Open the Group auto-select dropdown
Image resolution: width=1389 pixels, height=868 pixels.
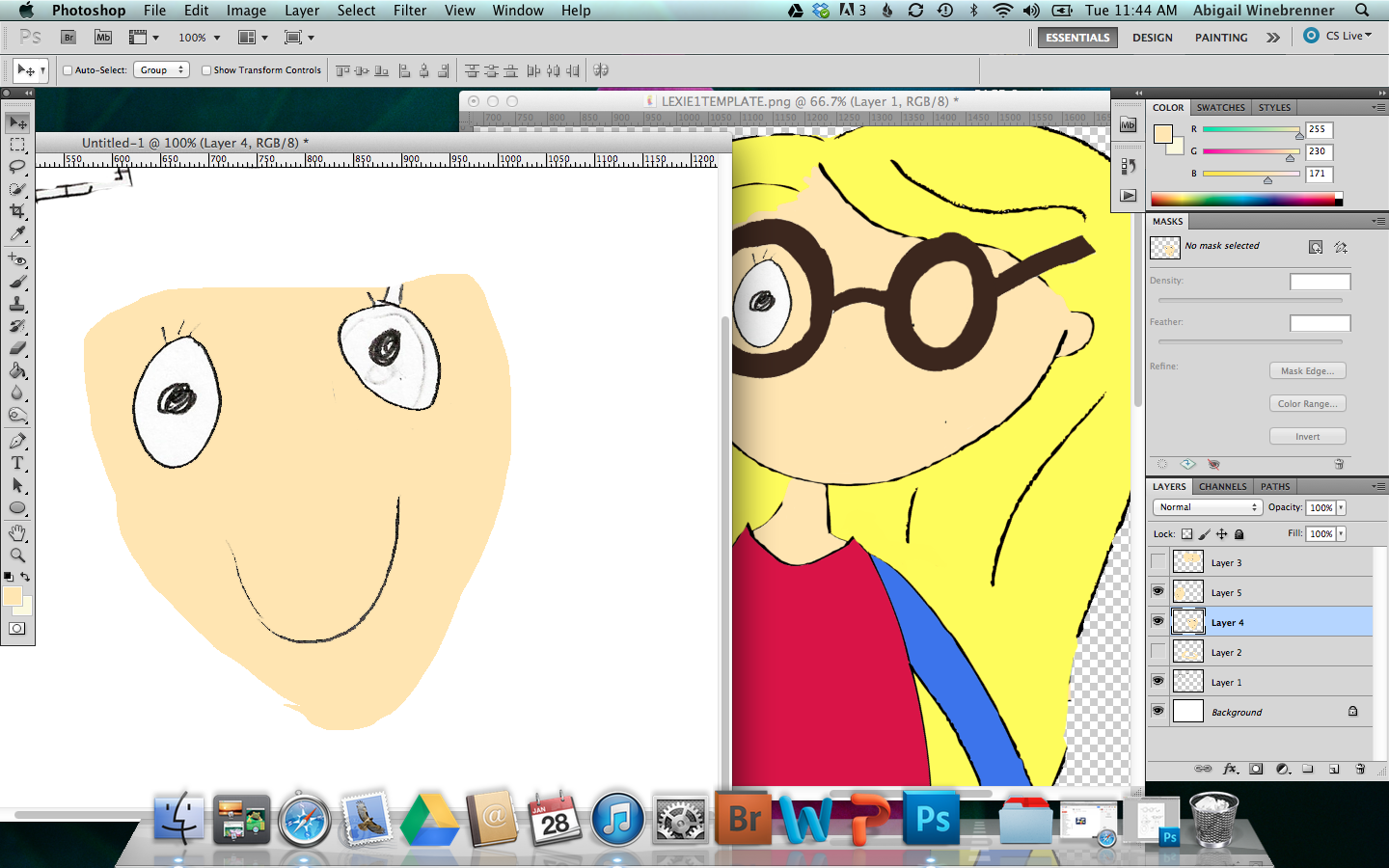point(161,70)
